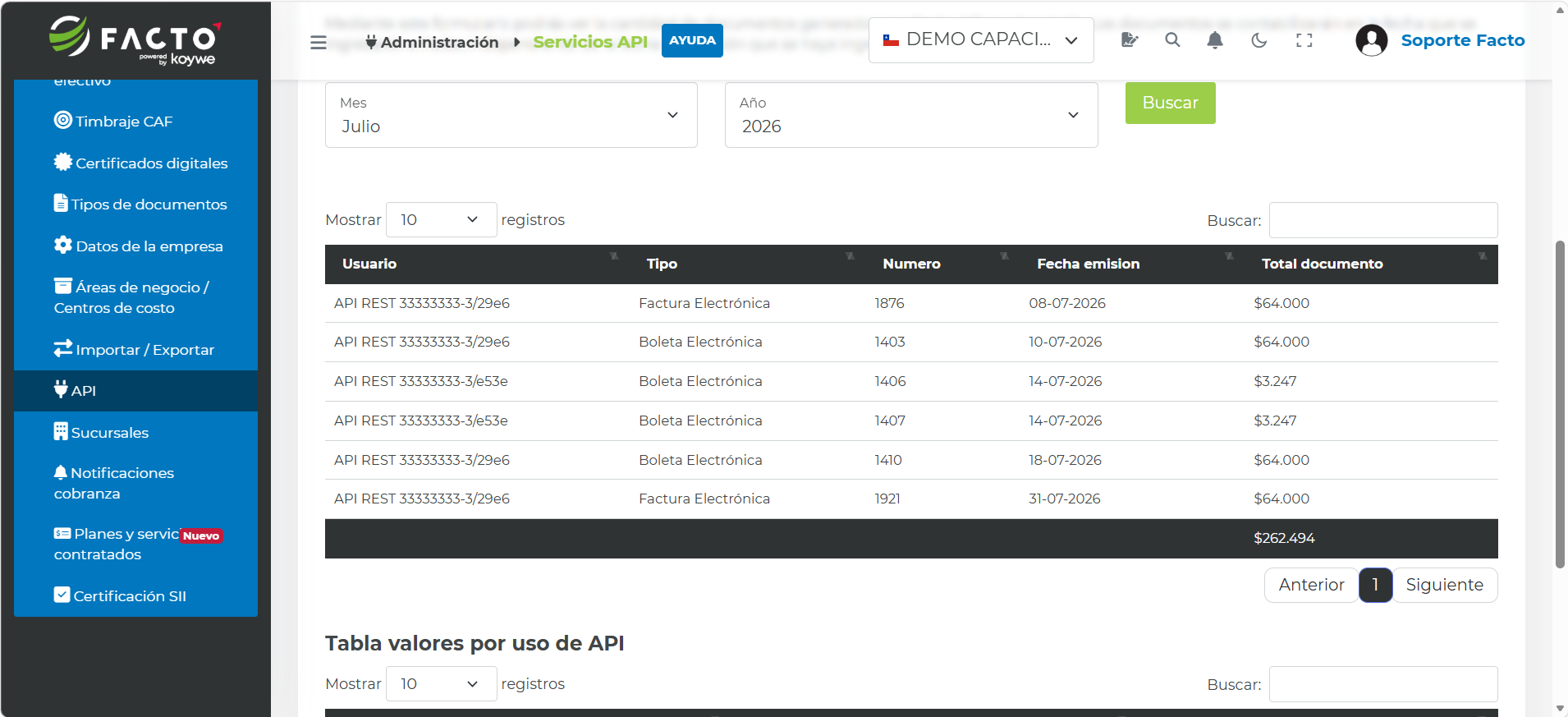Open Importar / Exportar in sidebar

tap(134, 349)
